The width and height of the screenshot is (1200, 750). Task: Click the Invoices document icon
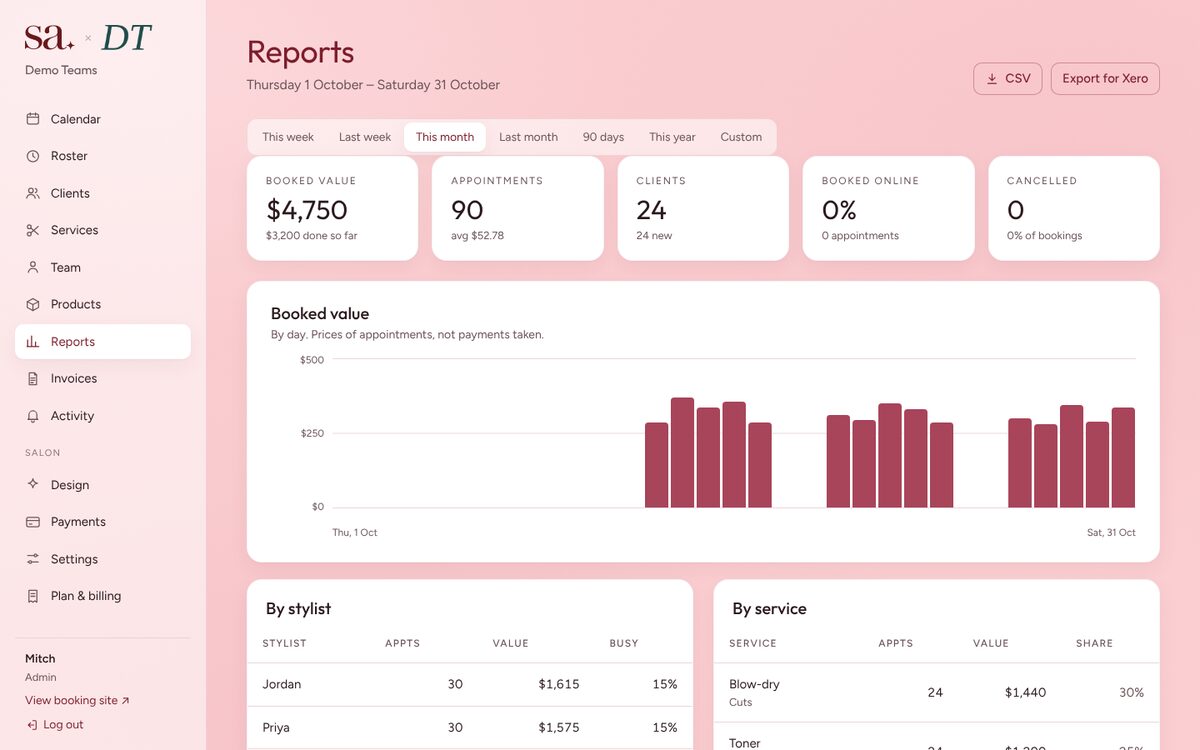[33, 379]
